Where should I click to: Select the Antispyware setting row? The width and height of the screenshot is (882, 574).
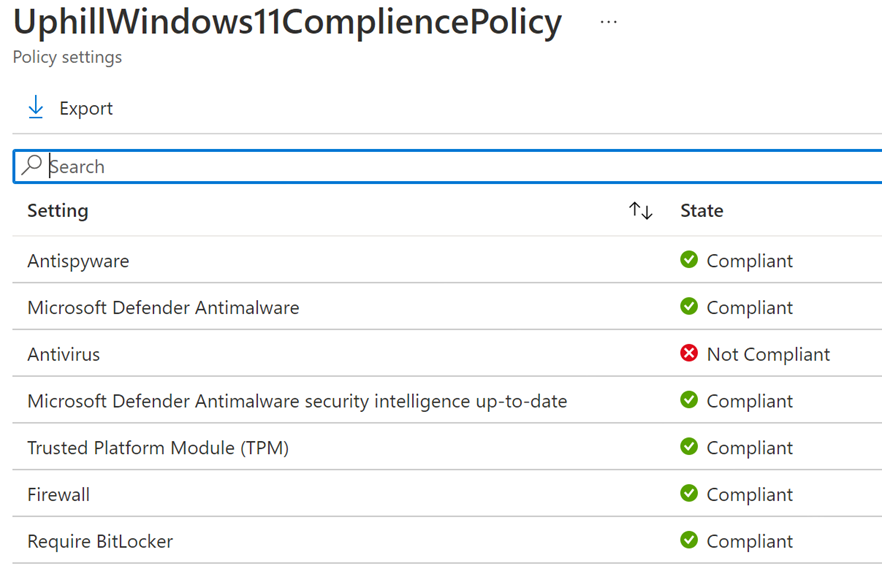[x=78, y=261]
